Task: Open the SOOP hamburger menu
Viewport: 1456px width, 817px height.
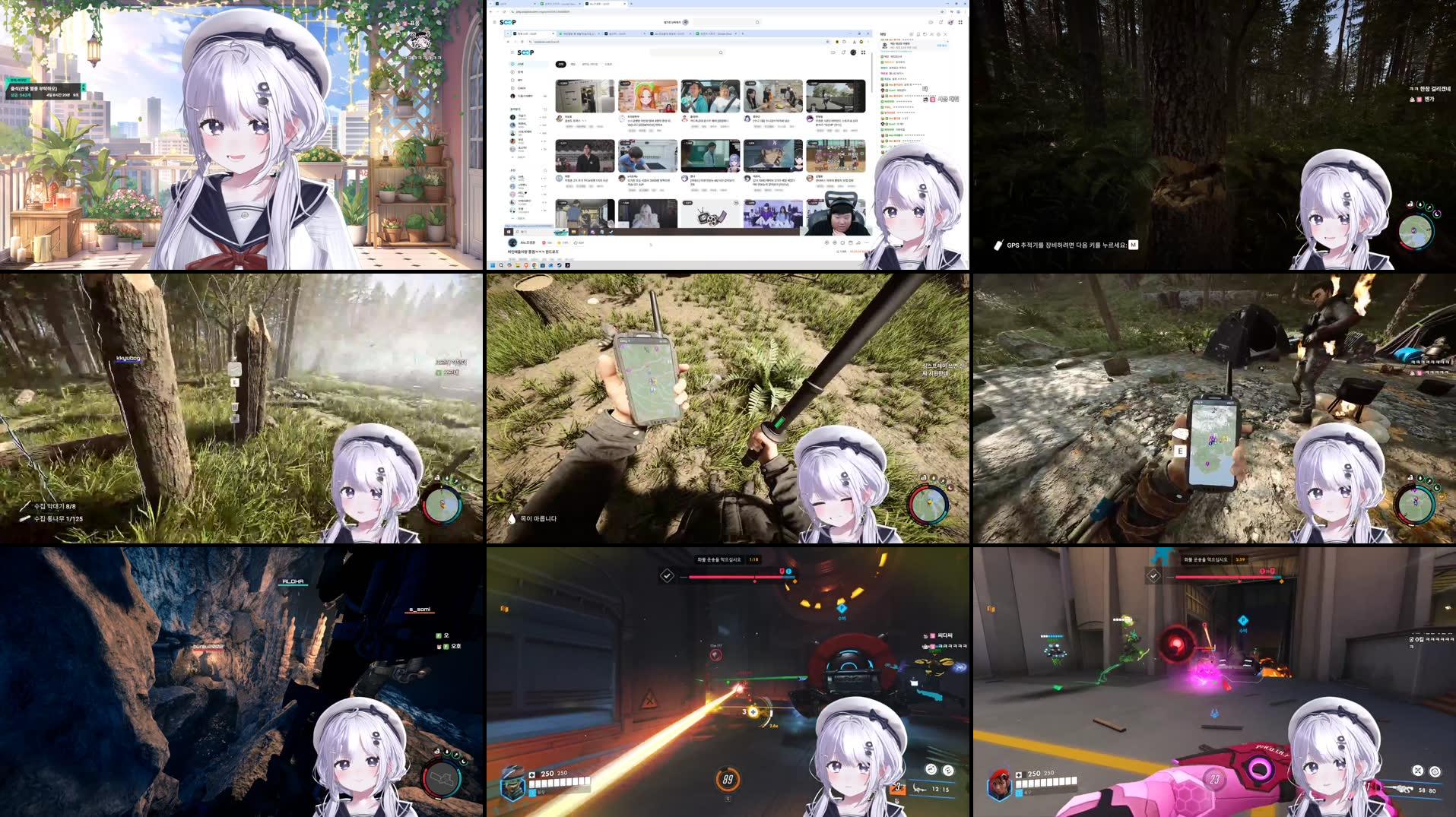Action: [512, 52]
